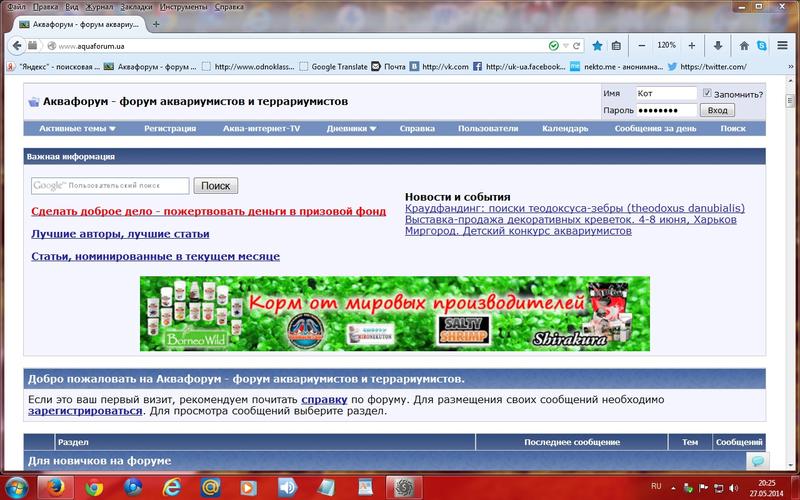Click the Skype icon in browser toolbar
The image size is (800, 500).
(x=763, y=45)
